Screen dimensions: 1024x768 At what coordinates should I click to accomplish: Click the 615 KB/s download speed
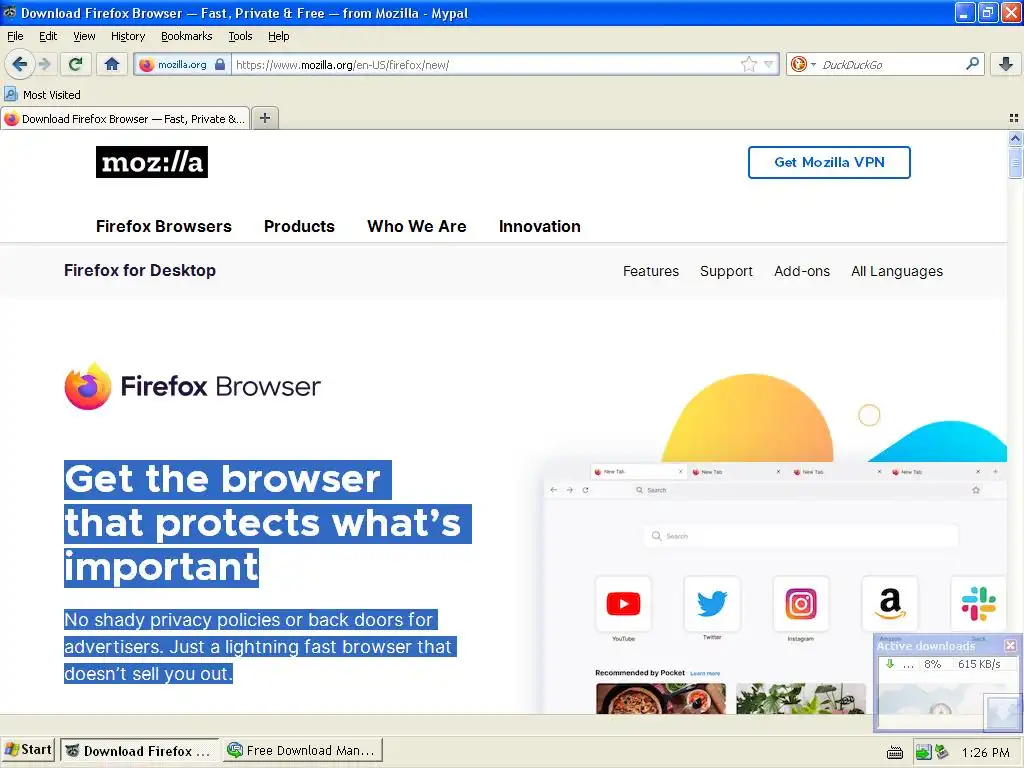[979, 664]
